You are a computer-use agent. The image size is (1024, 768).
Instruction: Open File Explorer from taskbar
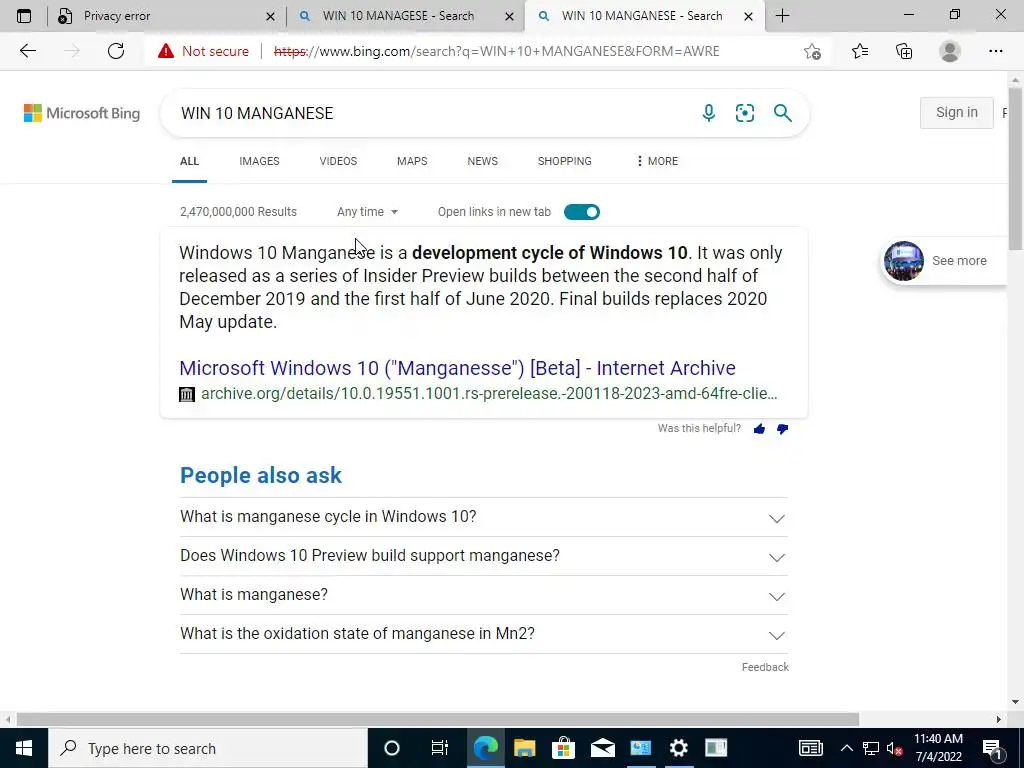point(524,748)
